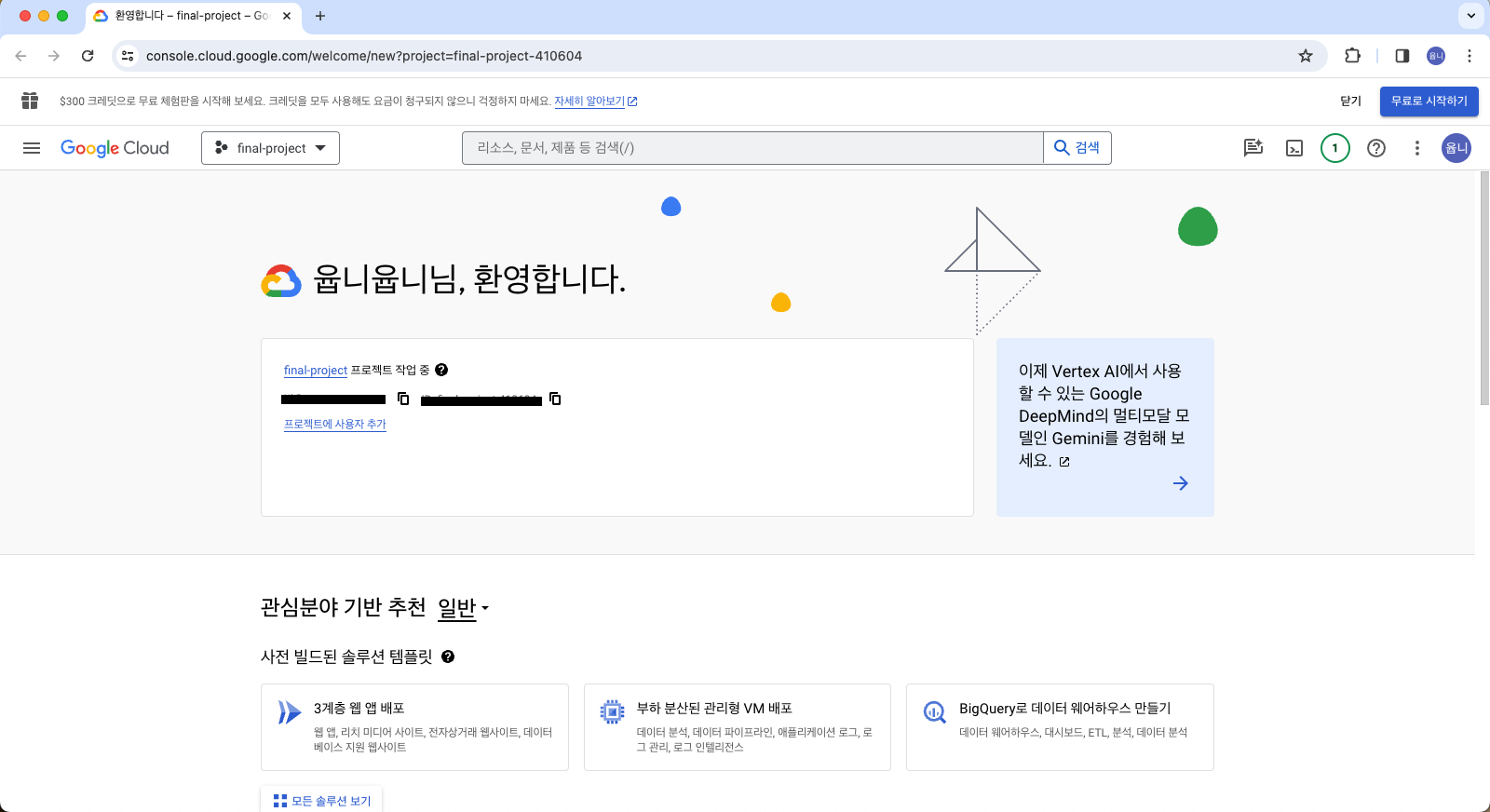Click the external link icon after 세요.
This screenshot has height=812, width=1490.
click(1064, 461)
